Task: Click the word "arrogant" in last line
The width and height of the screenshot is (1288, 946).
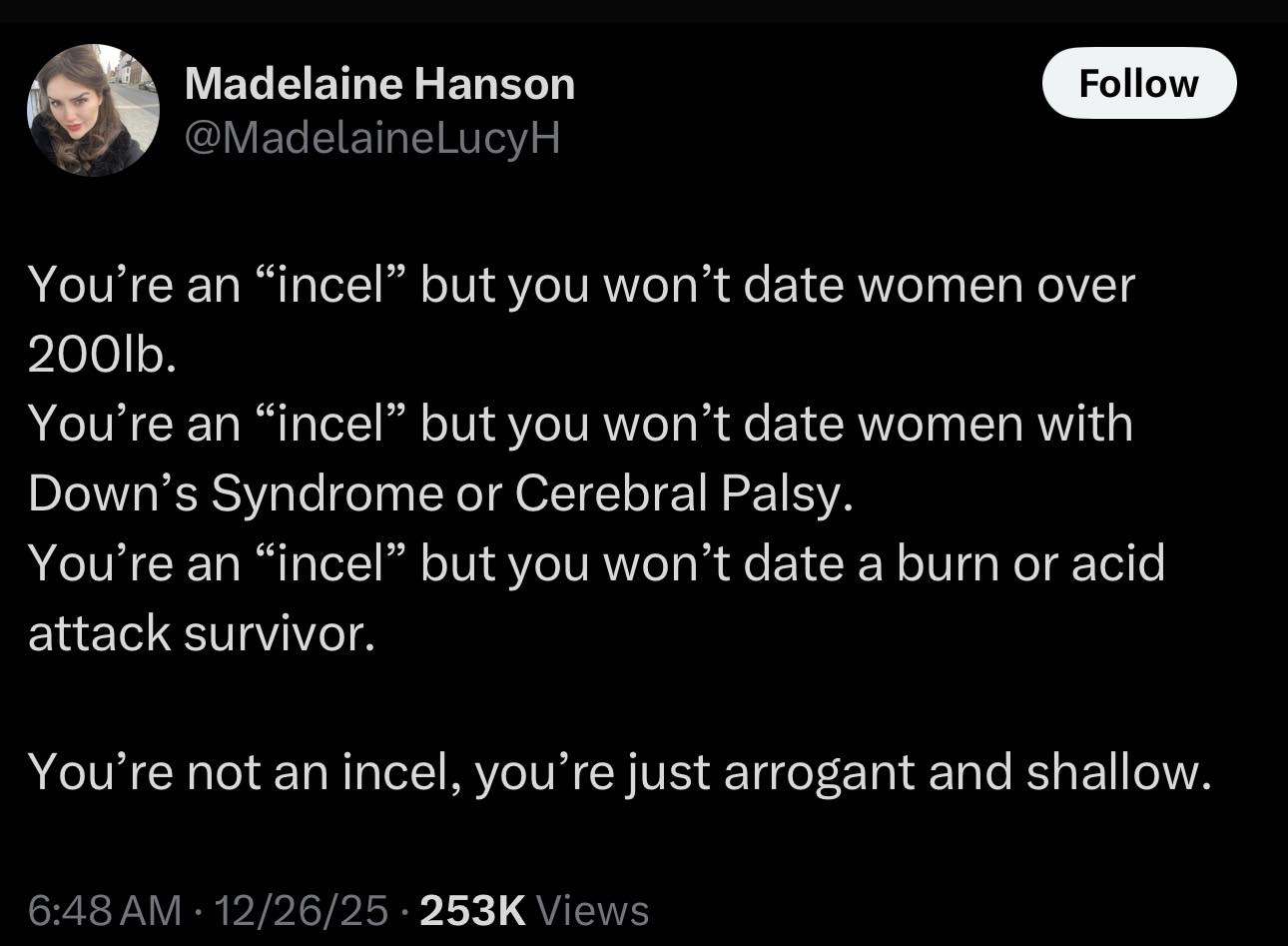Action: point(819,772)
